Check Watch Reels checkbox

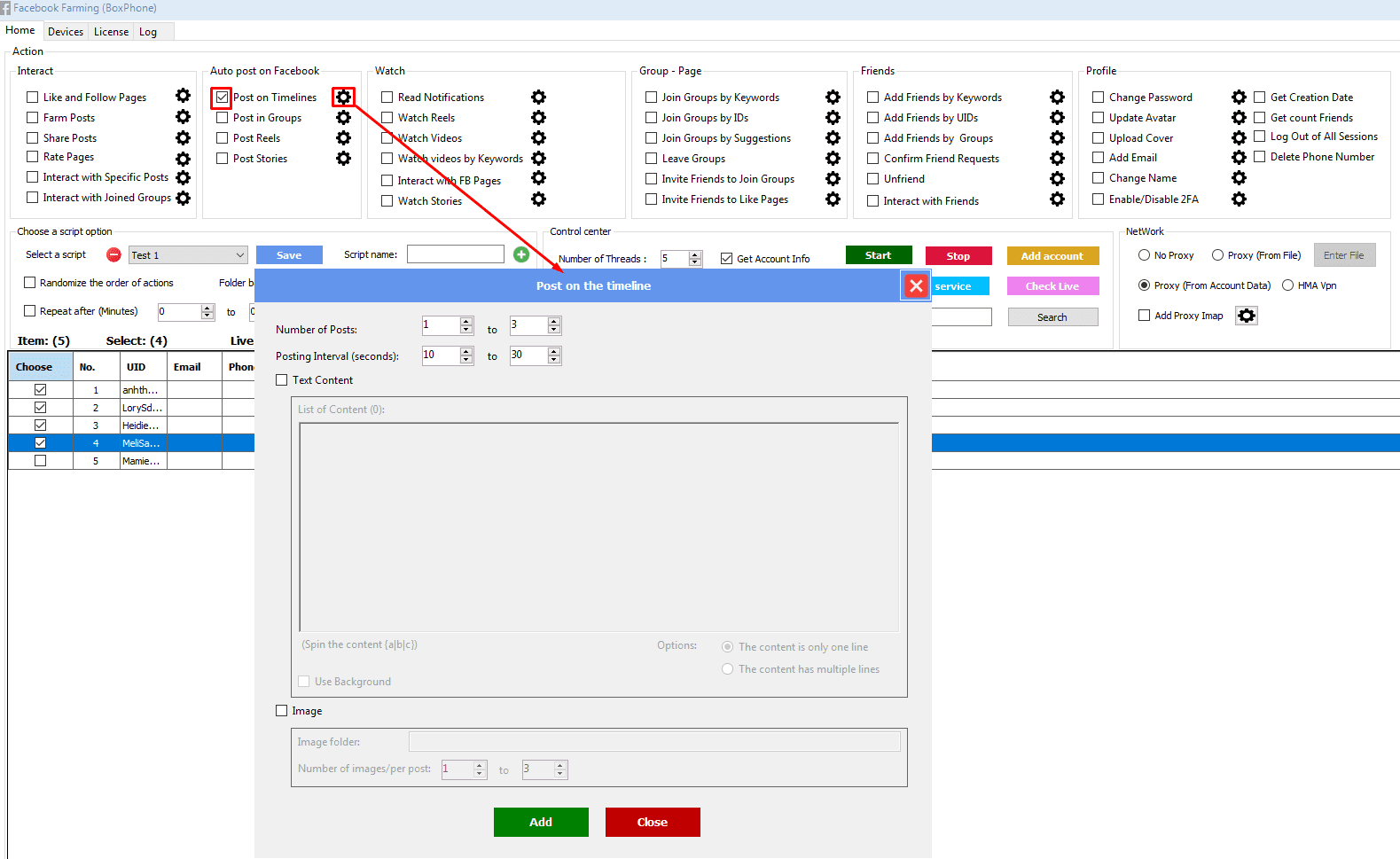pos(387,117)
